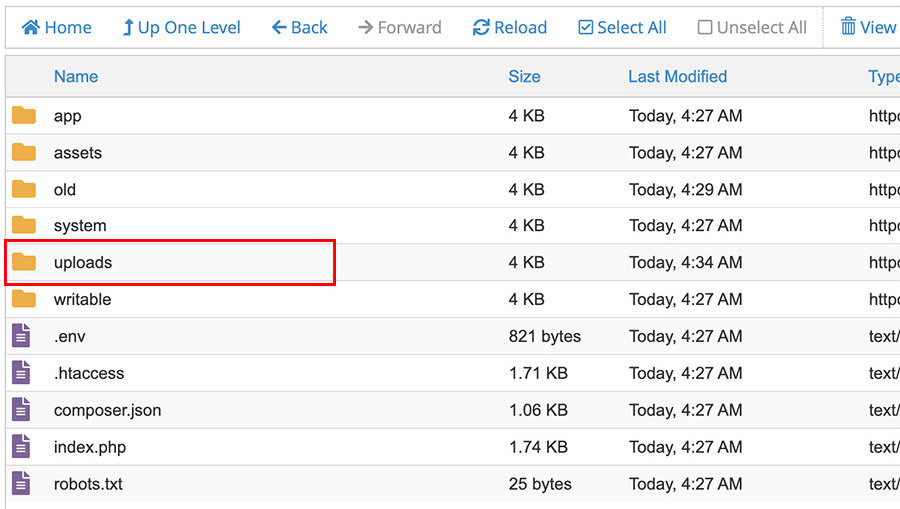Click the app folder icon
900x509 pixels.
click(24, 116)
